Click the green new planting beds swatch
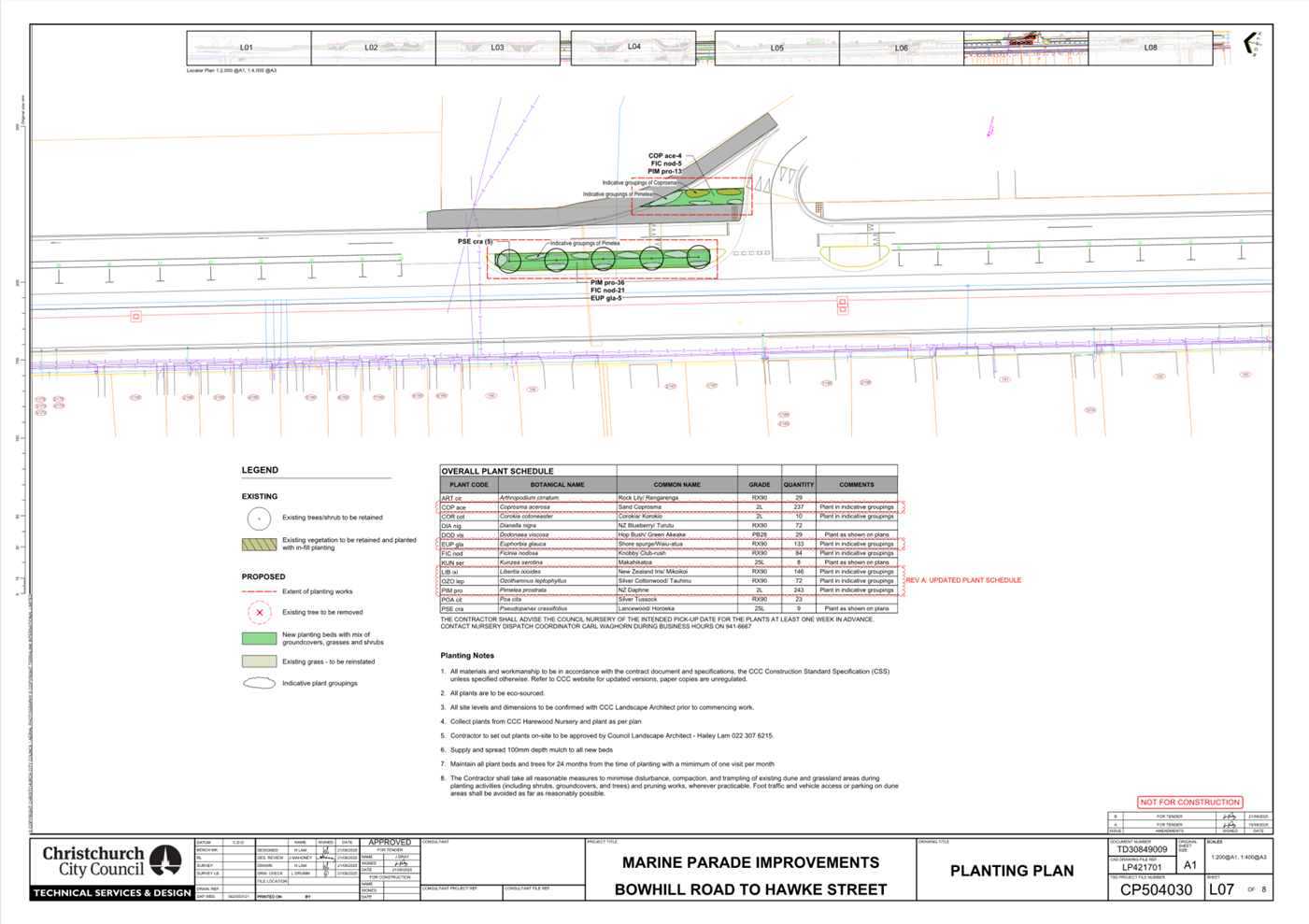This screenshot has height=924, width=1309. [259, 639]
